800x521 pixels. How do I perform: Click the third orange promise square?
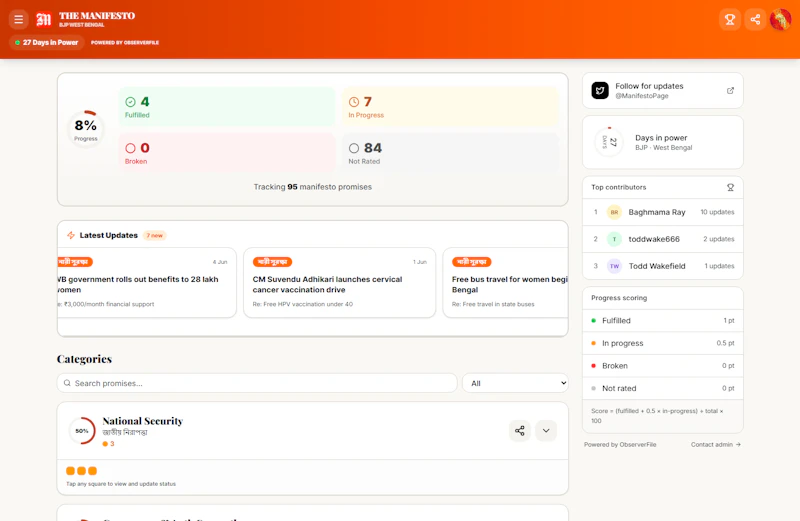(92, 470)
